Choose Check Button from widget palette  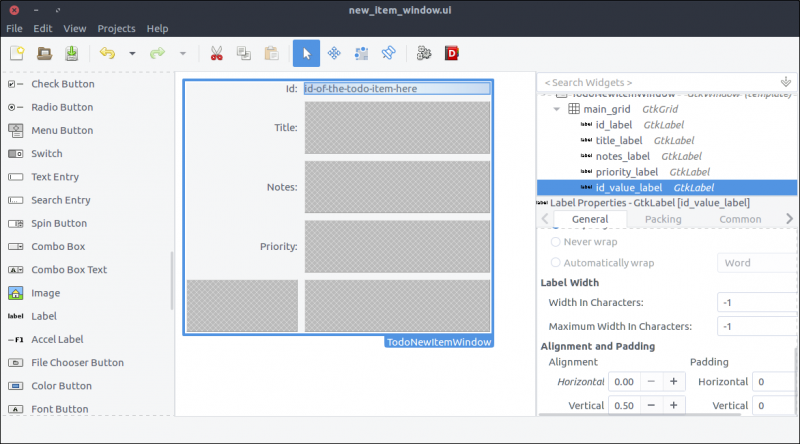(62, 84)
